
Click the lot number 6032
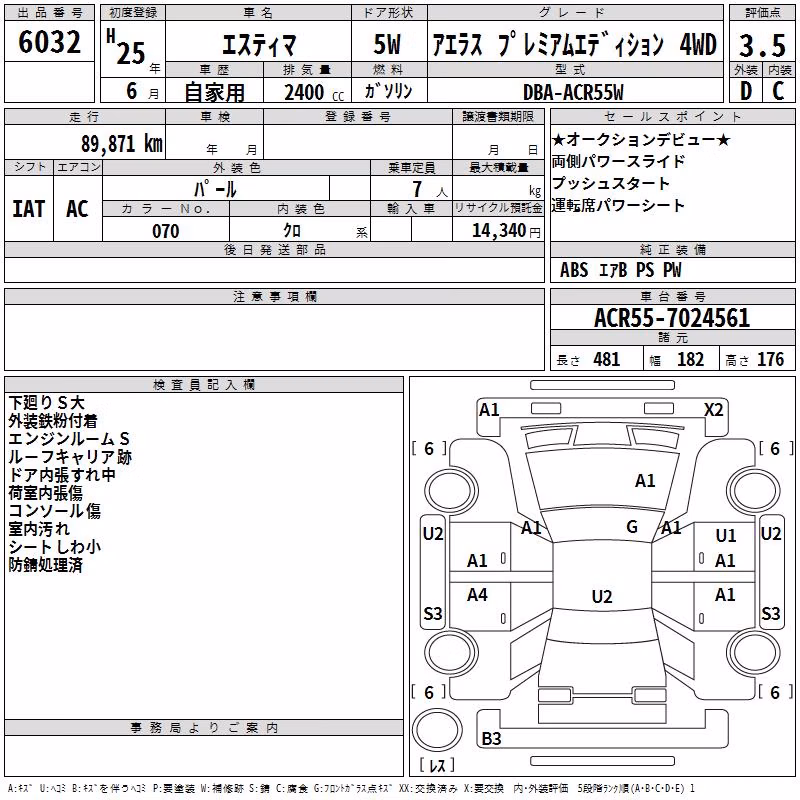pyautogui.click(x=49, y=42)
